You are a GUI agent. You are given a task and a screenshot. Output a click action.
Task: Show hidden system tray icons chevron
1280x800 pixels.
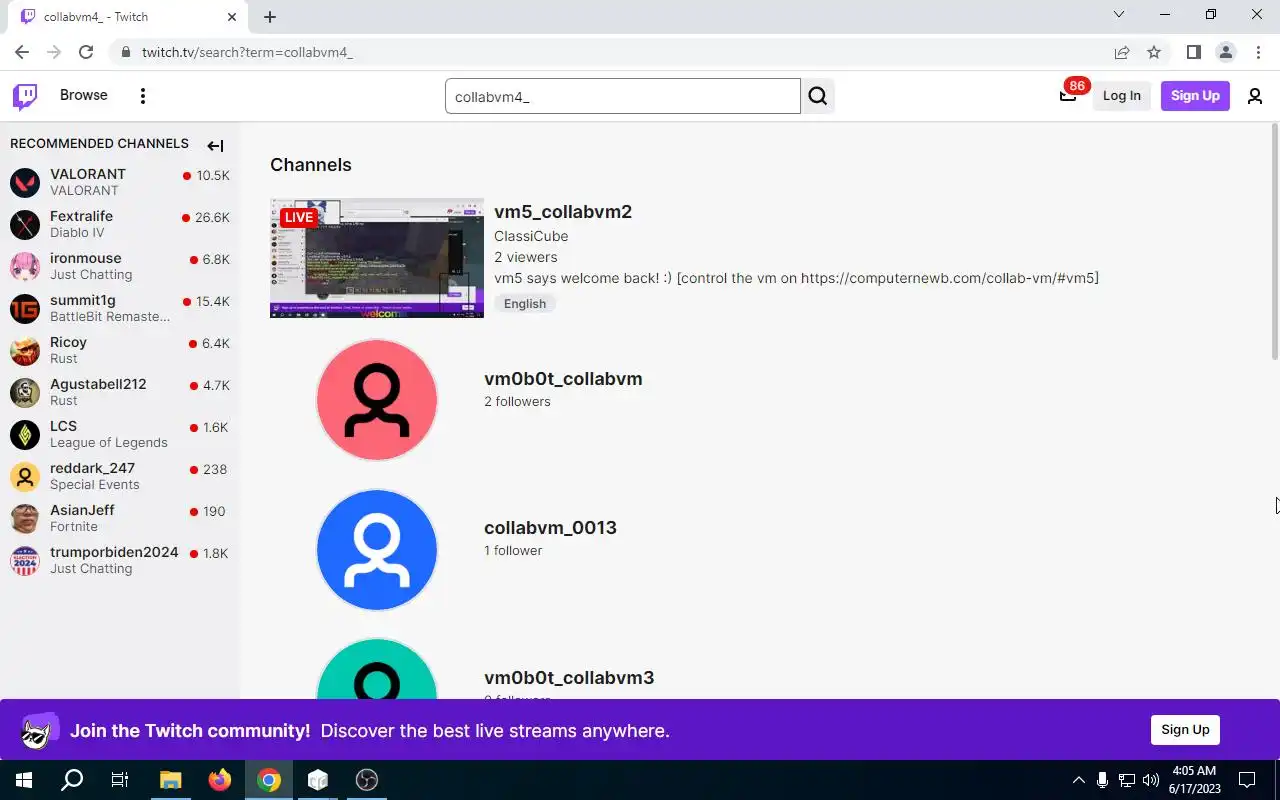pos(1078,780)
